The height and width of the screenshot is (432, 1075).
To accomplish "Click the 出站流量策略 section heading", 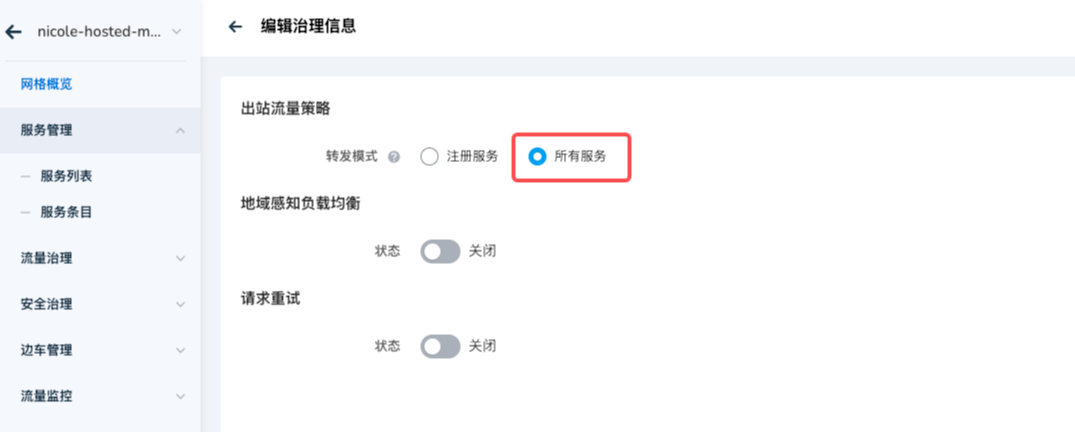I will [285, 107].
